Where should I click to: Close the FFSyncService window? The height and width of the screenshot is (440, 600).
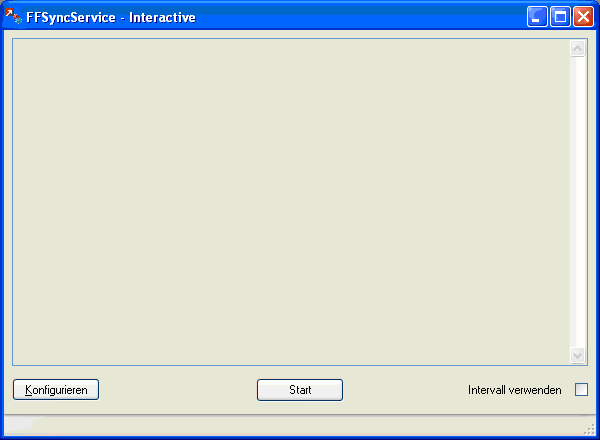[x=584, y=17]
